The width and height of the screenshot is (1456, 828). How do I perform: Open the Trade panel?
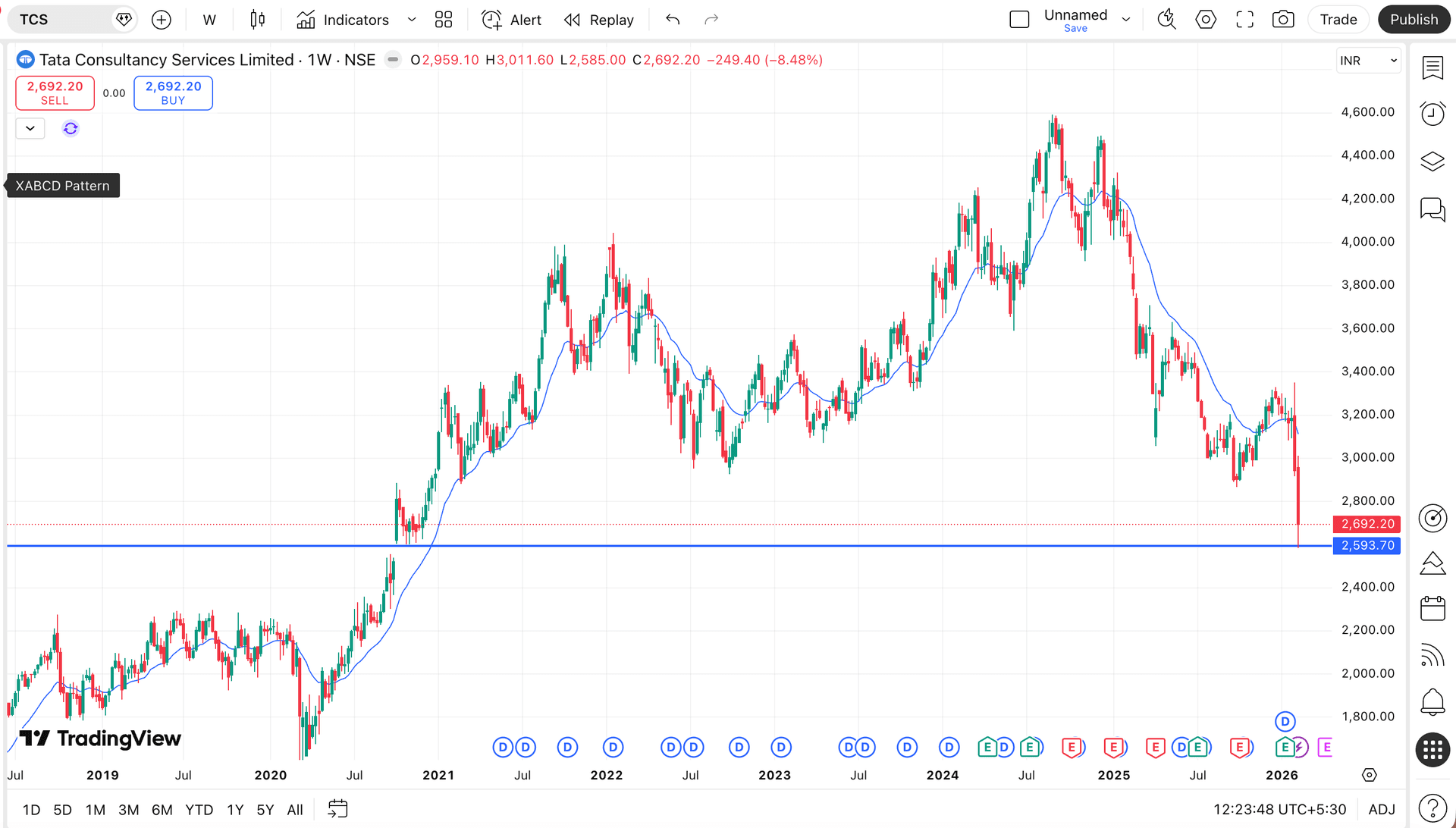tap(1338, 20)
